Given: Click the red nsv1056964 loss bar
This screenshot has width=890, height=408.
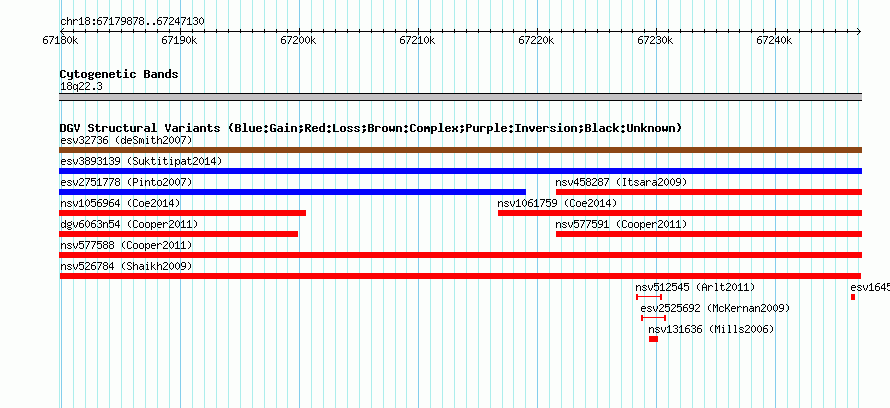Looking at the screenshot, I should (183, 213).
